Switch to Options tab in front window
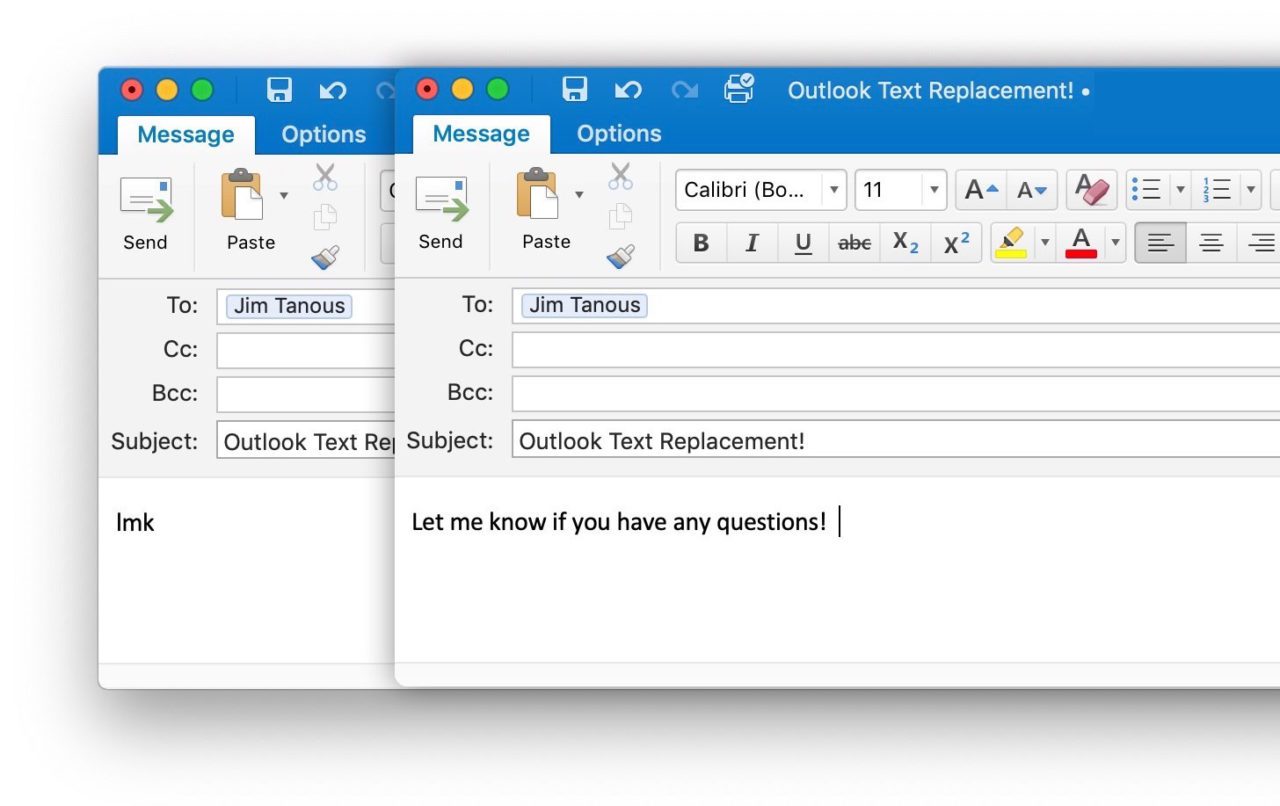The height and width of the screenshot is (806, 1280). pyautogui.click(x=619, y=134)
